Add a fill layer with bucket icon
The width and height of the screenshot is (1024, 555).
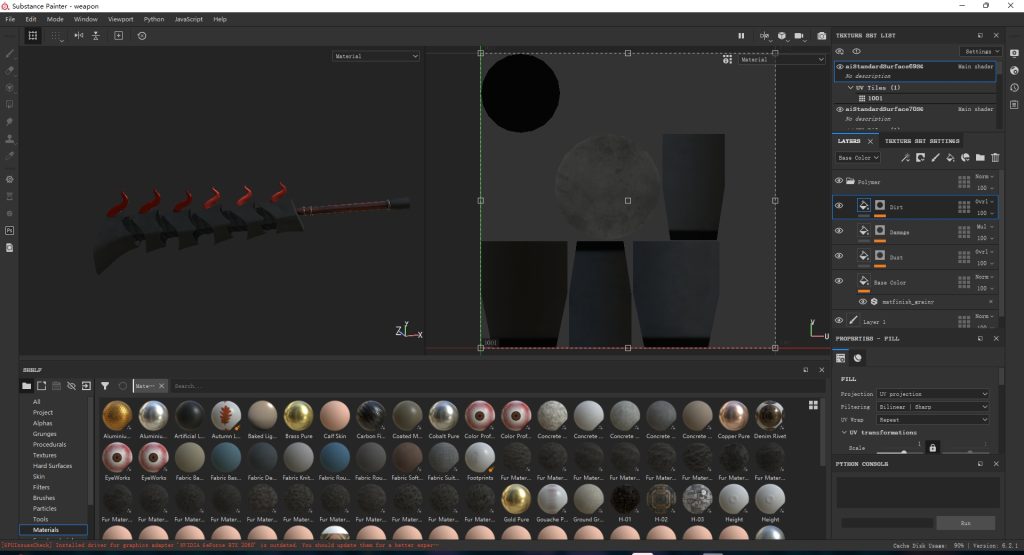[x=950, y=157]
